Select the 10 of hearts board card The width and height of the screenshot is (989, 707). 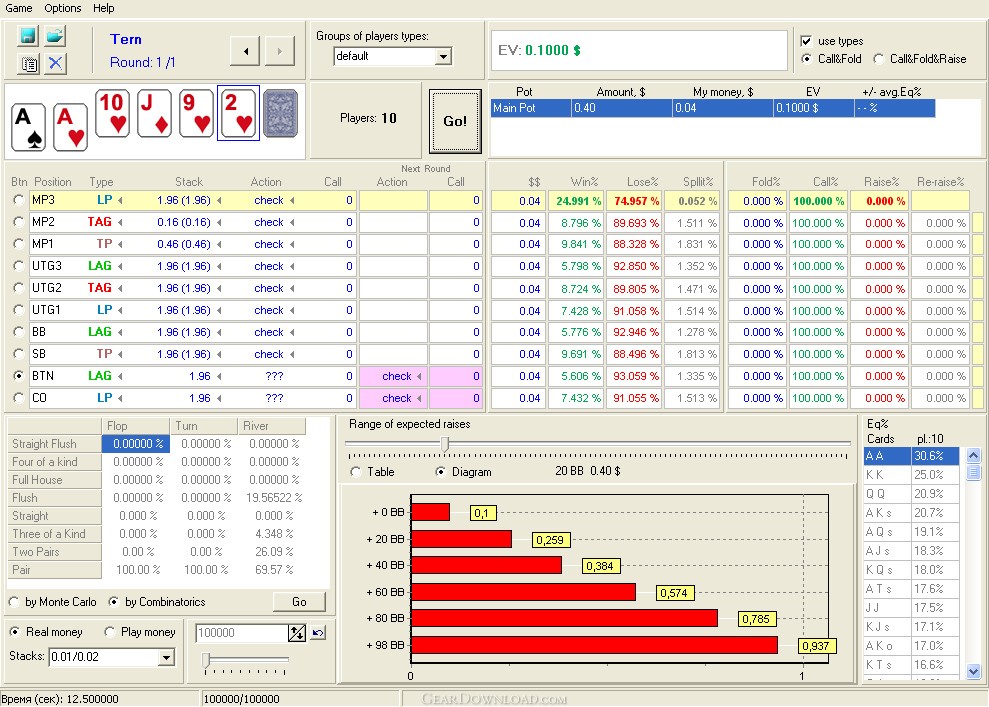[x=112, y=113]
